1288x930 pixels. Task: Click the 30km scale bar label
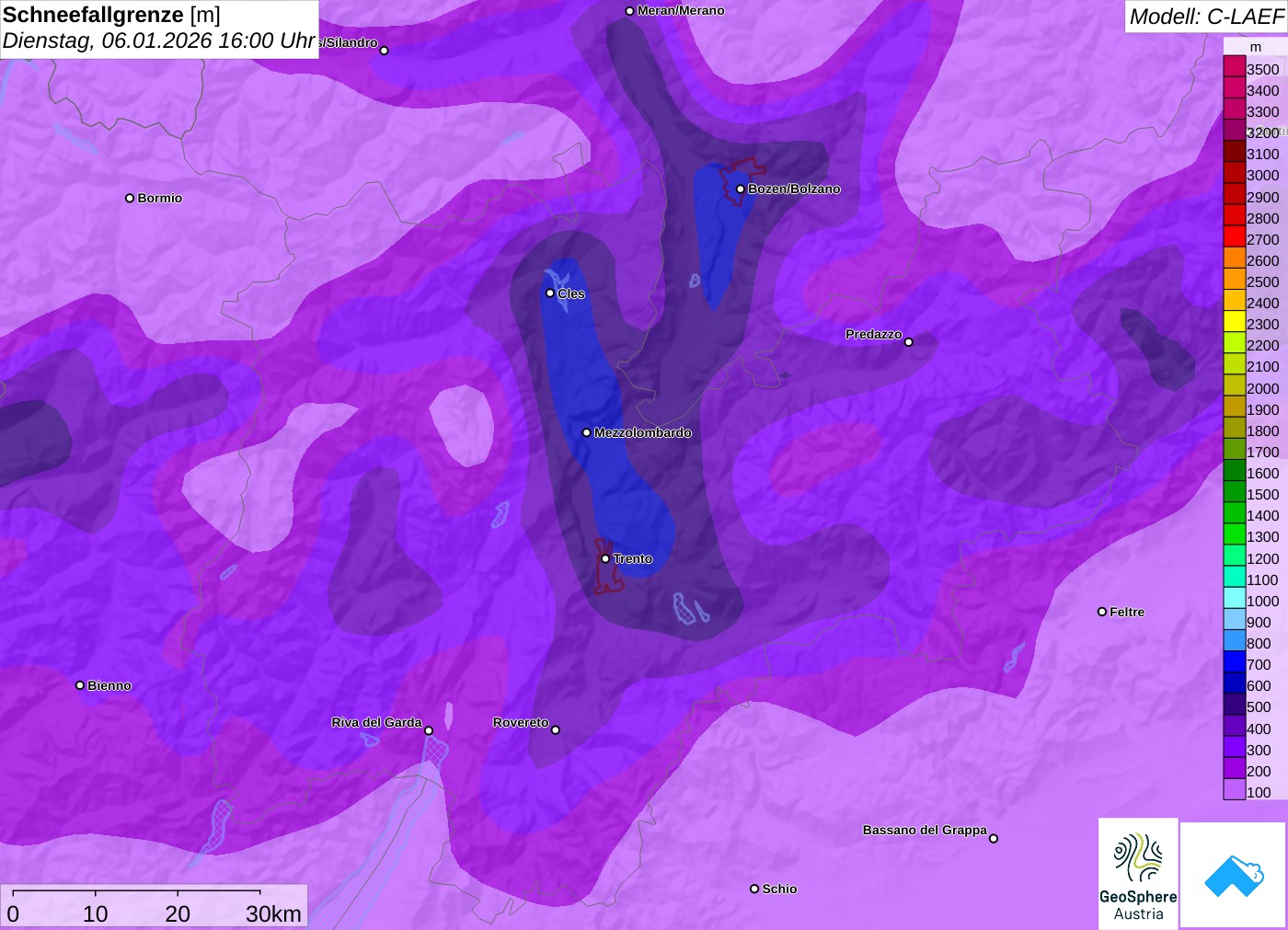coord(273,913)
